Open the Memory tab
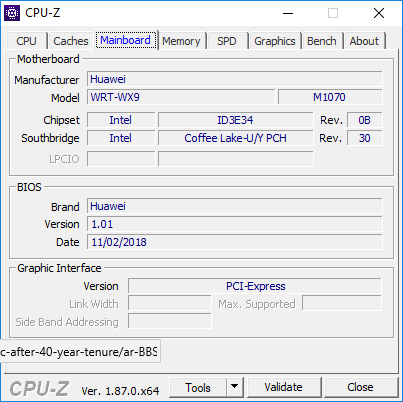This screenshot has width=403, height=402. pyautogui.click(x=181, y=41)
